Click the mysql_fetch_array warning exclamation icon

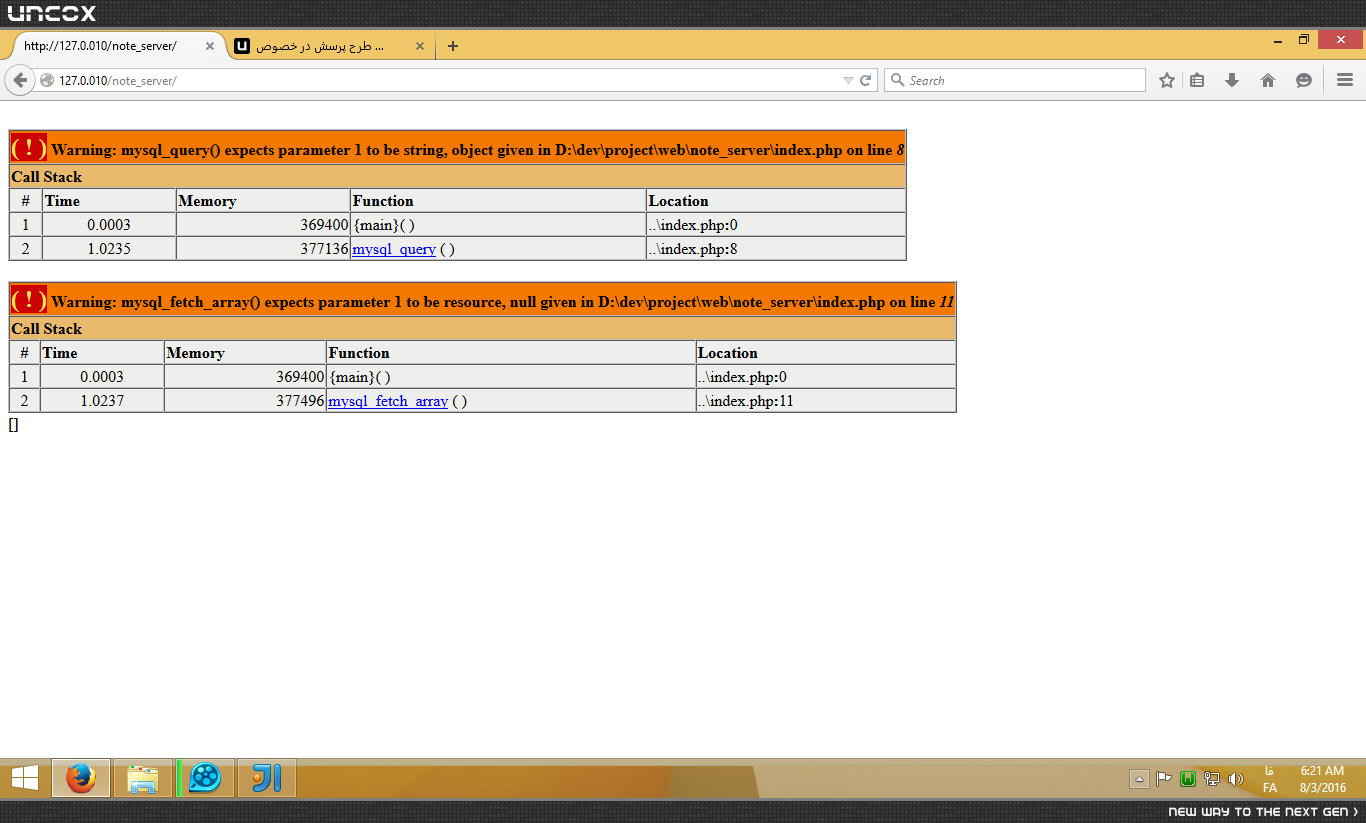coord(29,300)
